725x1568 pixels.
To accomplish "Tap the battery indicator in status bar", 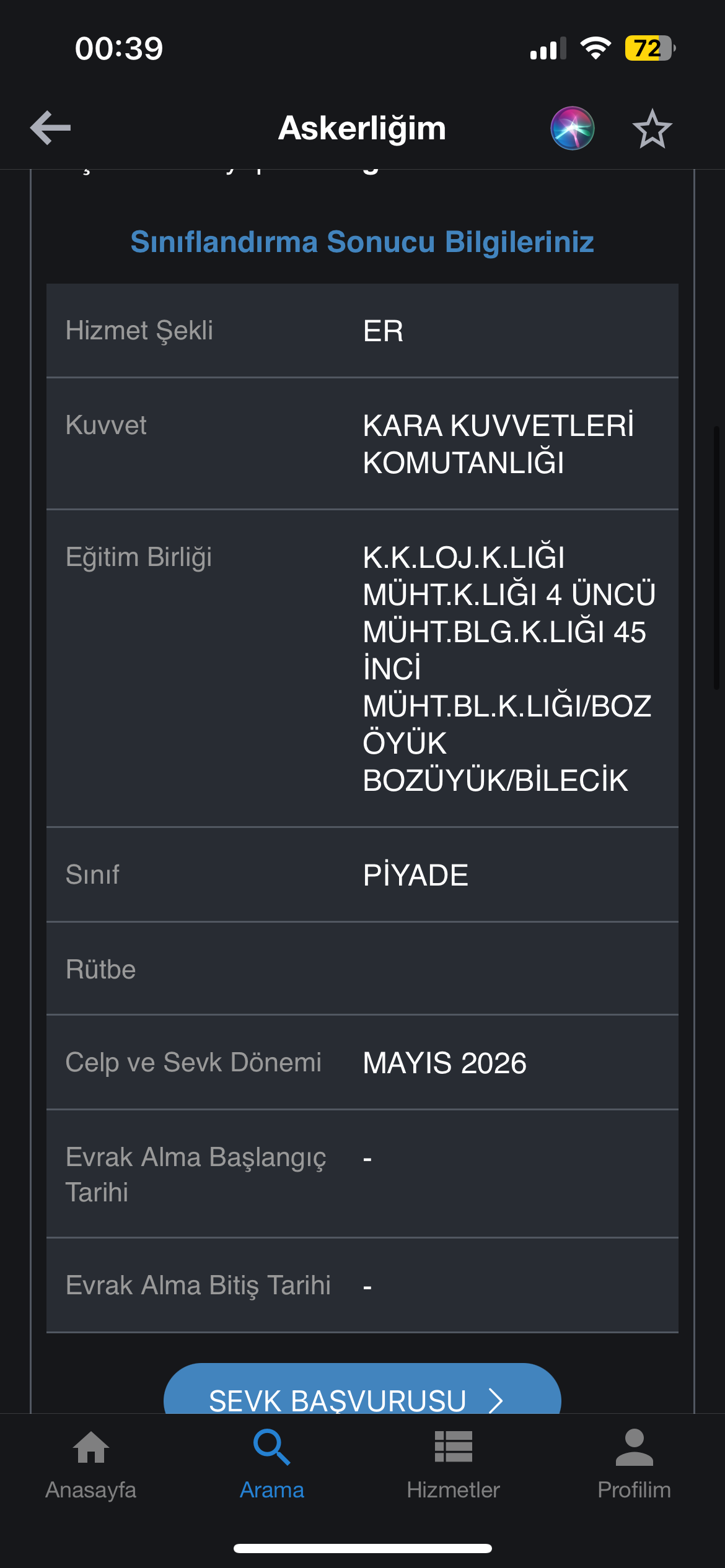I will [650, 48].
